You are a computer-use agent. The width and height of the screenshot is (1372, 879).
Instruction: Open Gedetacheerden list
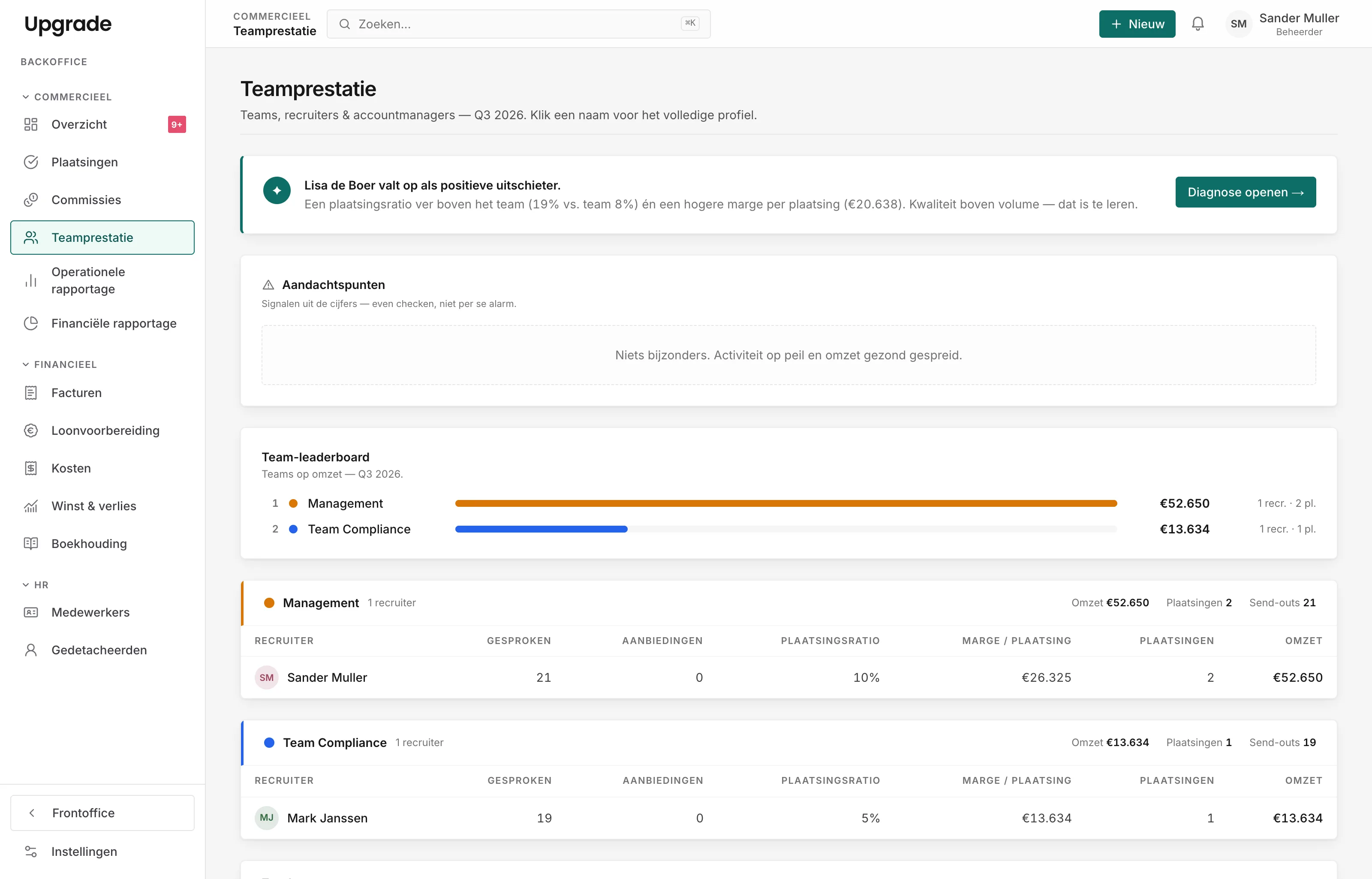(x=102, y=650)
